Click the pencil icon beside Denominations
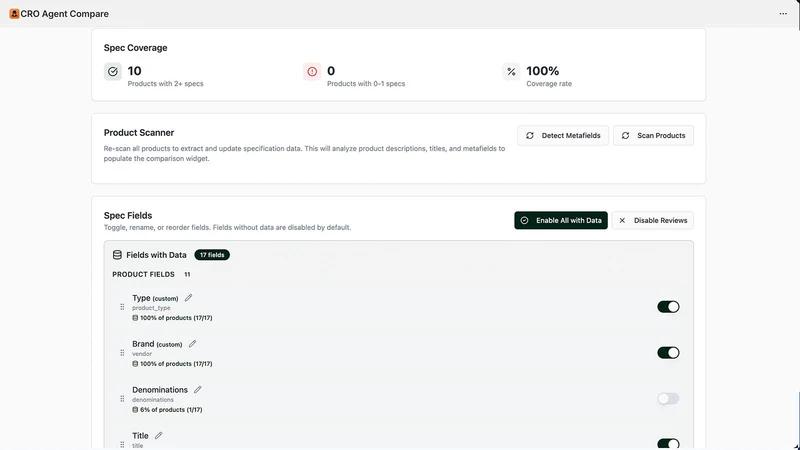 point(197,390)
